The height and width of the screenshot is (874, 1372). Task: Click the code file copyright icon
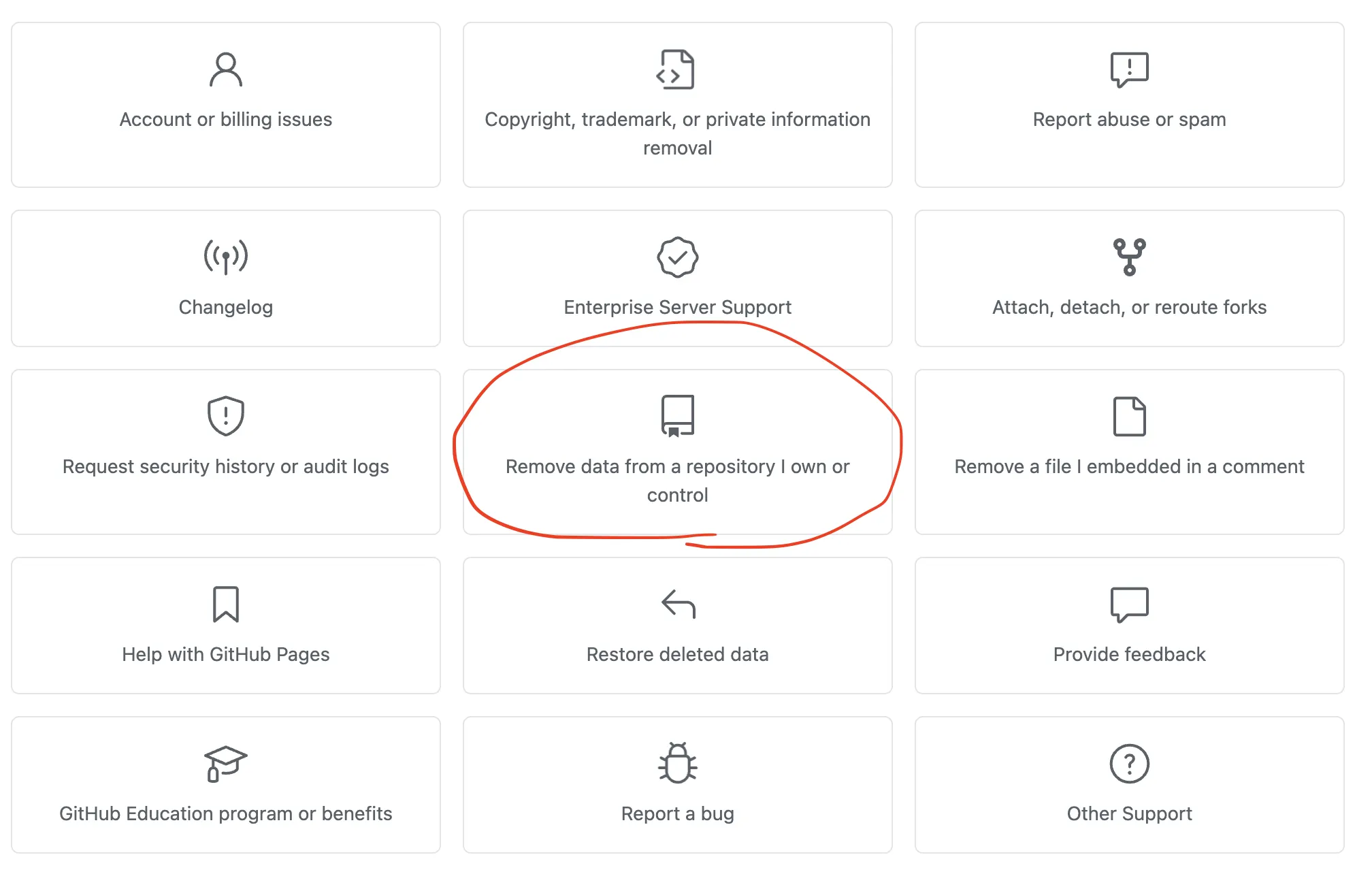click(676, 69)
